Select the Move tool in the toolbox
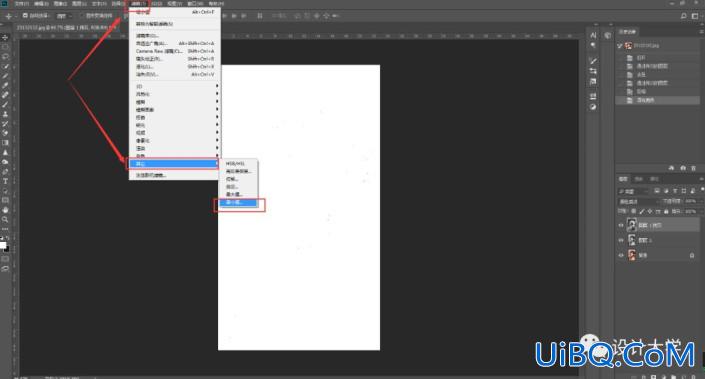This screenshot has width=705, height=379. coord(5,37)
